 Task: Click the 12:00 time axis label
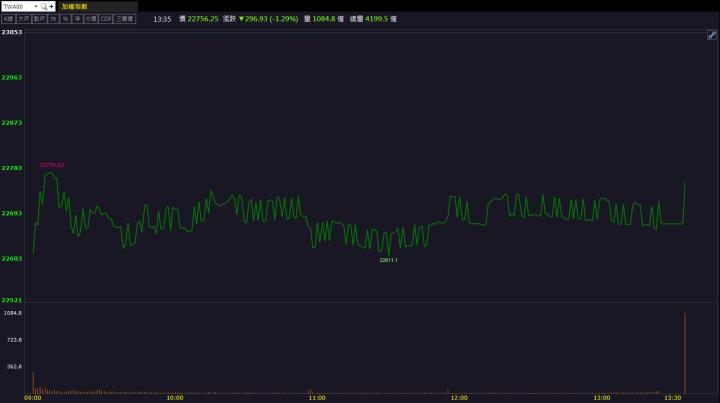click(460, 398)
